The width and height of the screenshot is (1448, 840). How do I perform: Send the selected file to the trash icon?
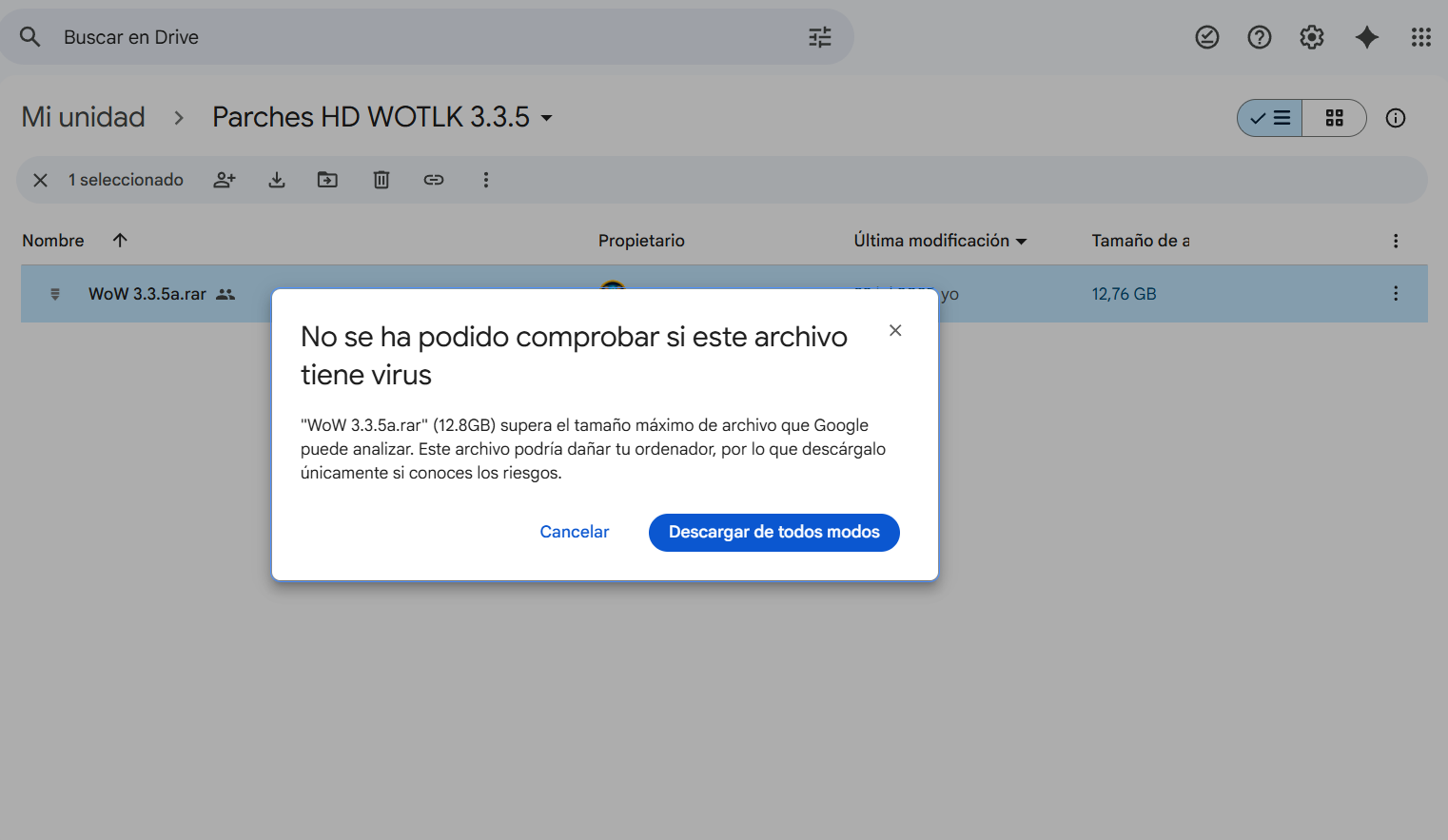point(381,179)
